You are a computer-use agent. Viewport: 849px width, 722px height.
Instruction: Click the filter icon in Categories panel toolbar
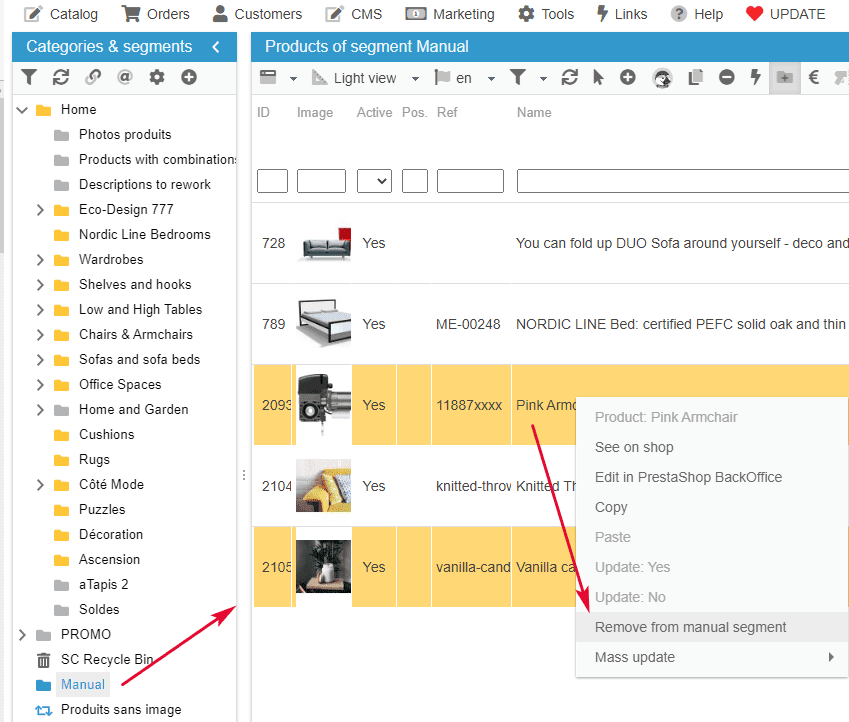click(x=29, y=77)
